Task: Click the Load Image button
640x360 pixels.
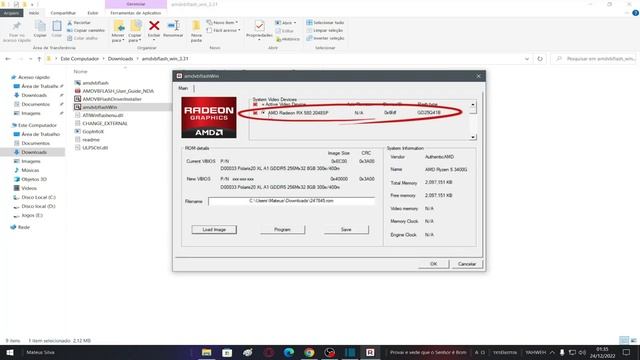Action: pyautogui.click(x=214, y=230)
